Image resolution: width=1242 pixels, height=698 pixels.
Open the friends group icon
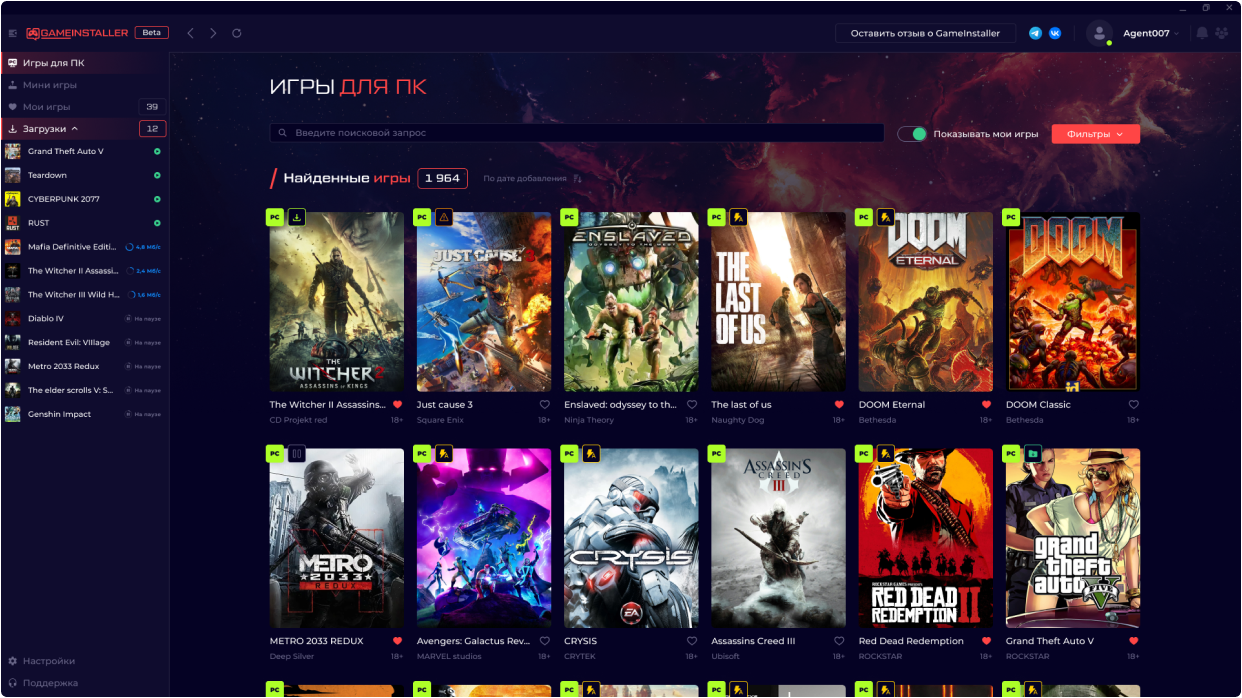1222,33
